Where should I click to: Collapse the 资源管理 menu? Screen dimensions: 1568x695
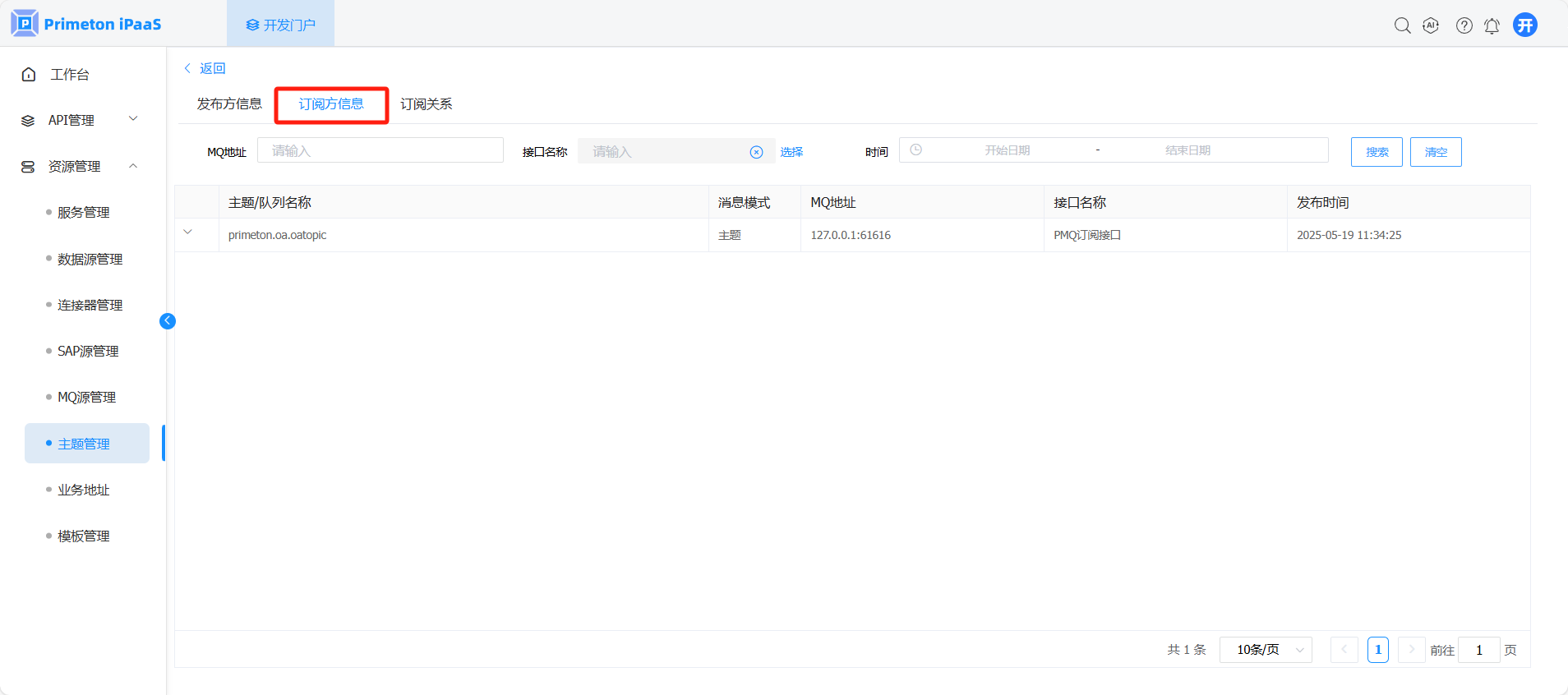click(80, 166)
